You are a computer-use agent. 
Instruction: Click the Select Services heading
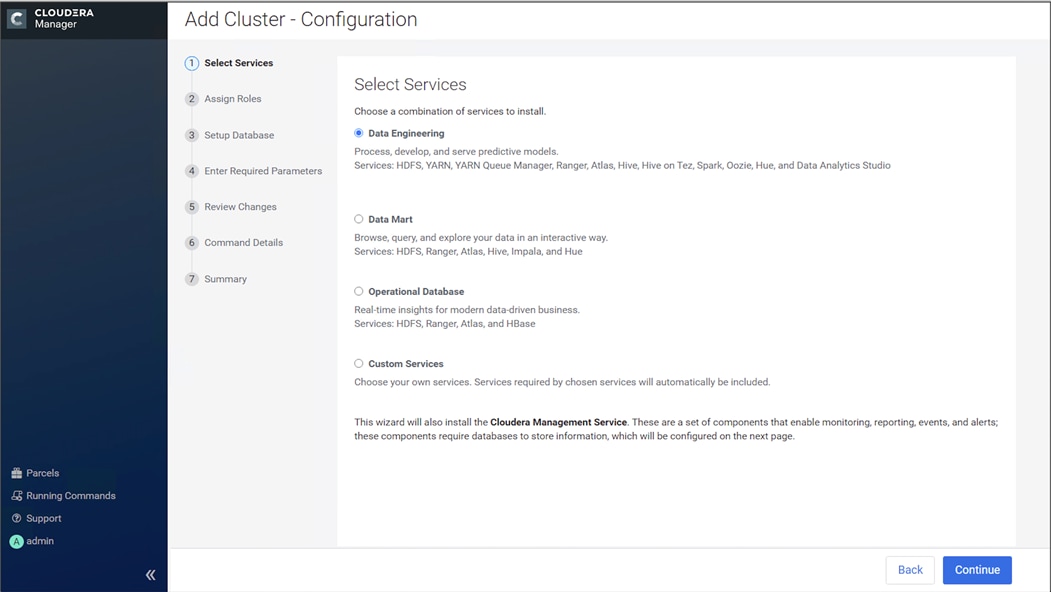[x=410, y=84]
